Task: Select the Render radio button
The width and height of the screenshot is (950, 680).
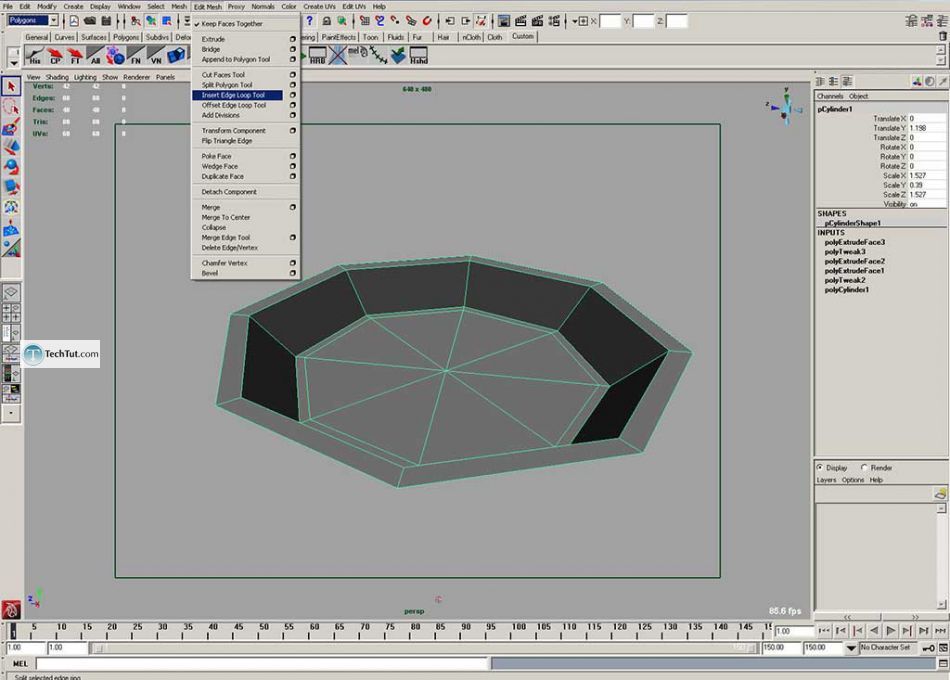Action: point(863,467)
